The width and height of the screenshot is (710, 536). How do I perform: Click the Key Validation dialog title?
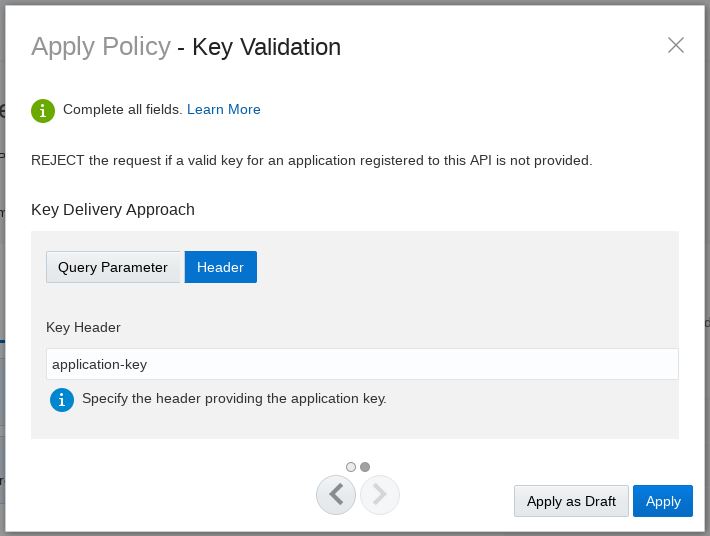266,47
